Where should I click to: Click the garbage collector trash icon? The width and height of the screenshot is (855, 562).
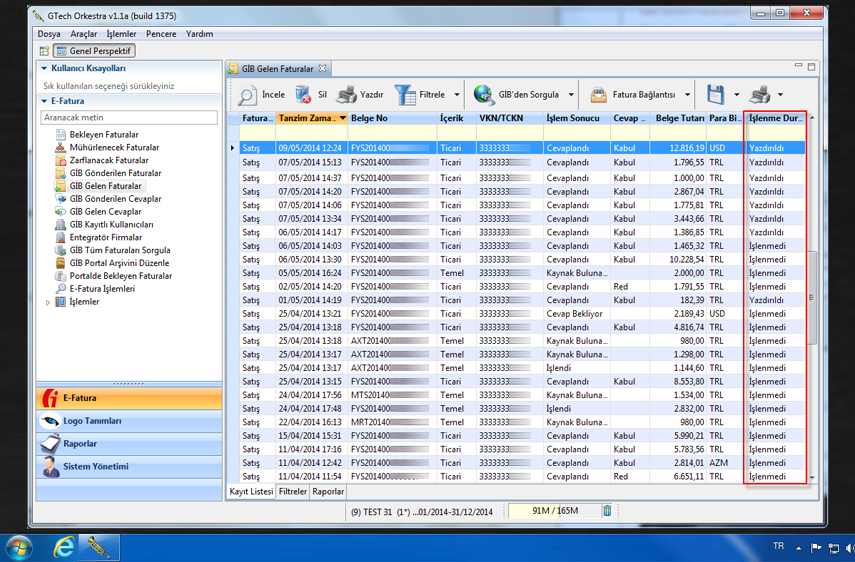pyautogui.click(x=607, y=511)
